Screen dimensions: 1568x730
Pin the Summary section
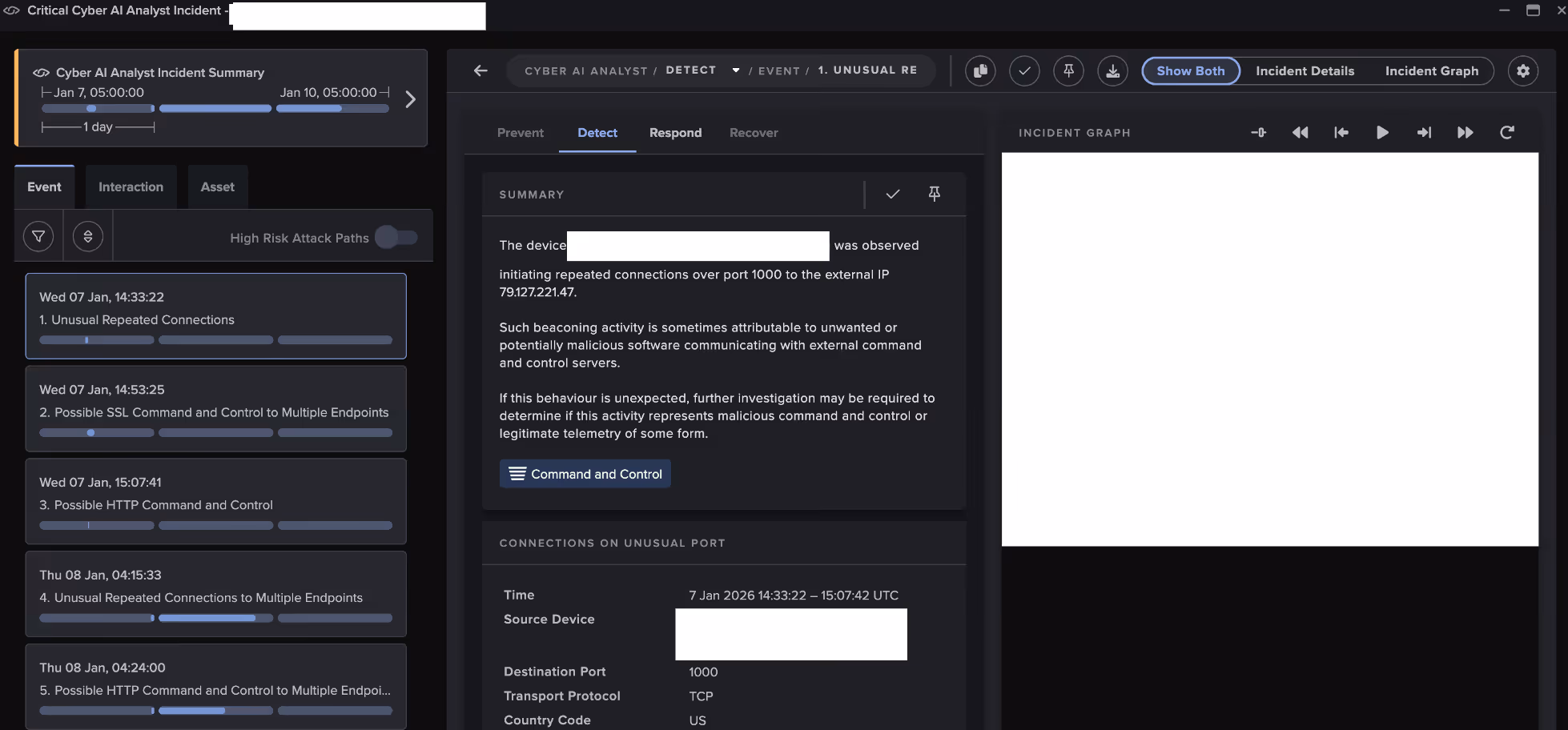point(934,194)
